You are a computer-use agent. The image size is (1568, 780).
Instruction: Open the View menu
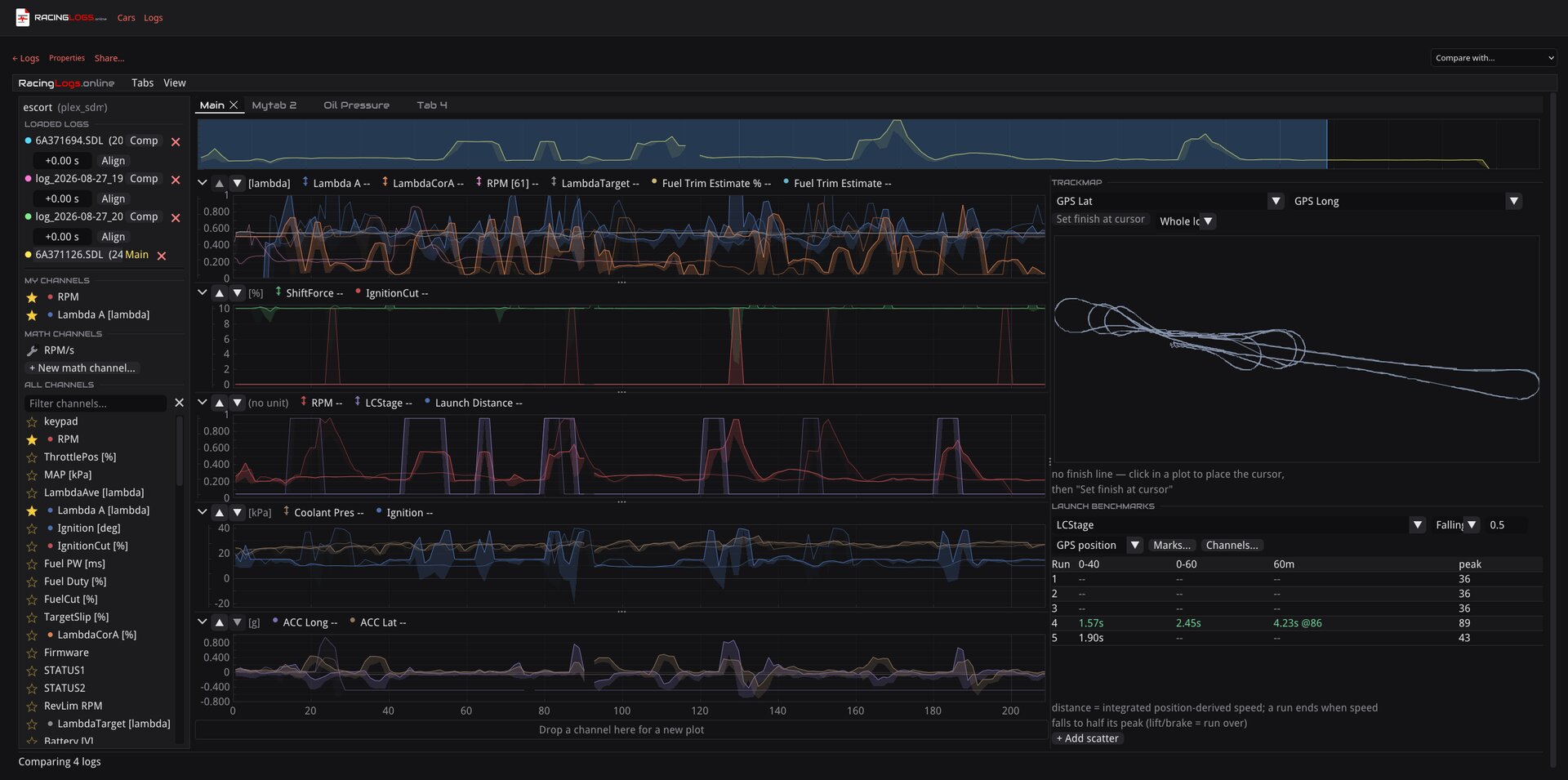[174, 82]
